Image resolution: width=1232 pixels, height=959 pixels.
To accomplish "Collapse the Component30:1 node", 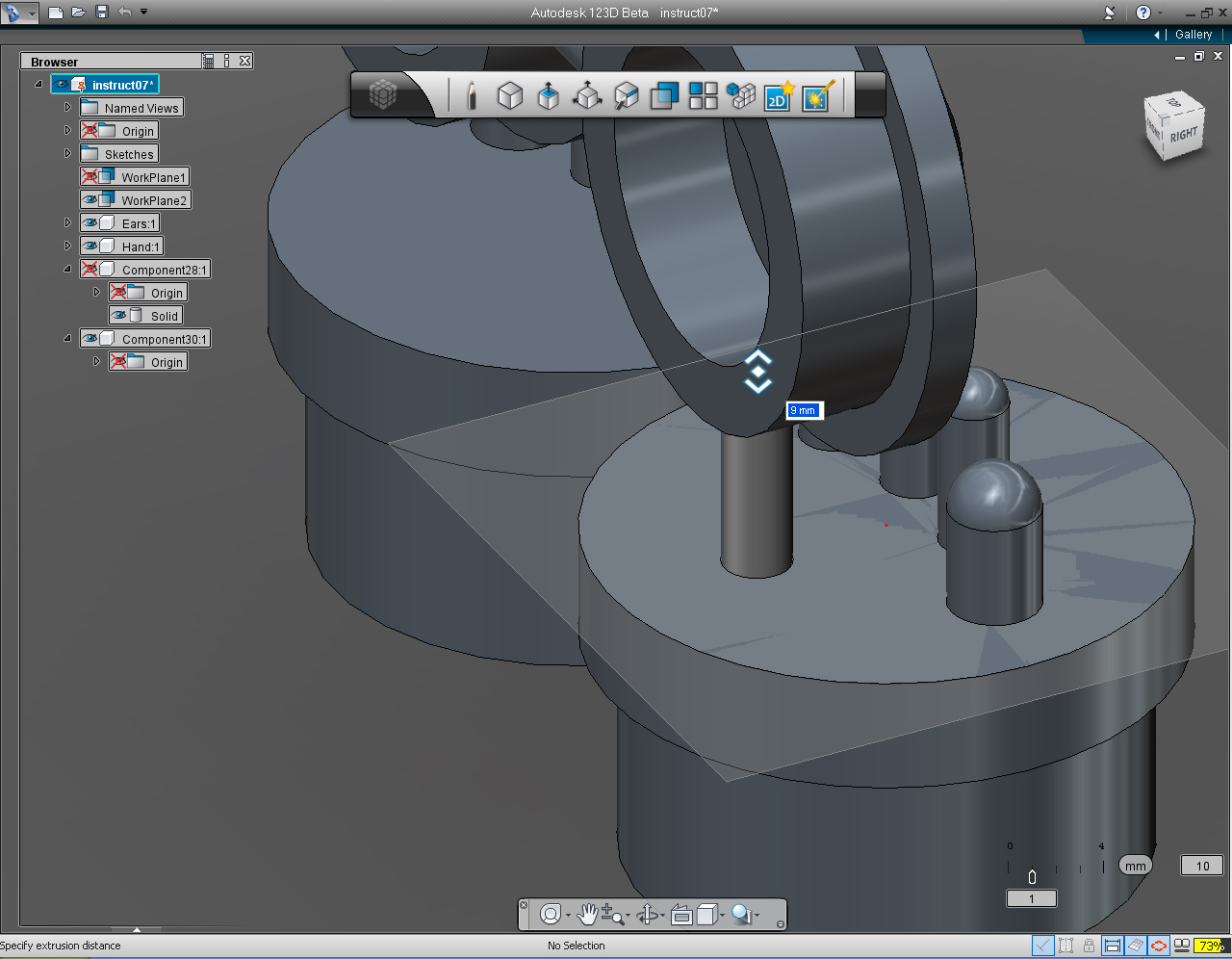I will [x=67, y=338].
